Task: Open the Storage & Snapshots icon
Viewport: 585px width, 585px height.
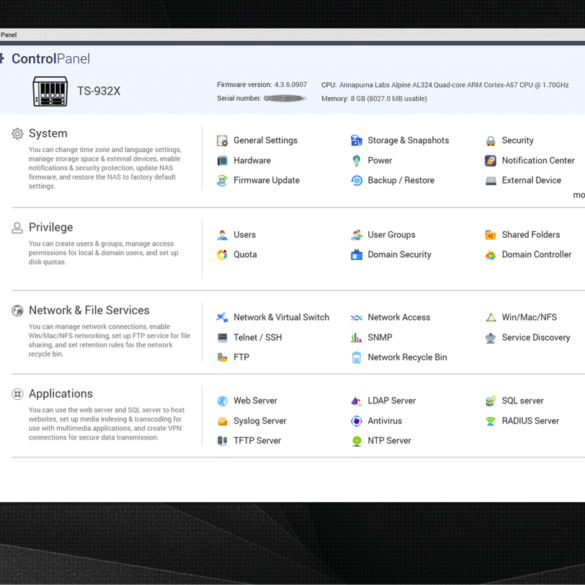Action: click(x=357, y=141)
